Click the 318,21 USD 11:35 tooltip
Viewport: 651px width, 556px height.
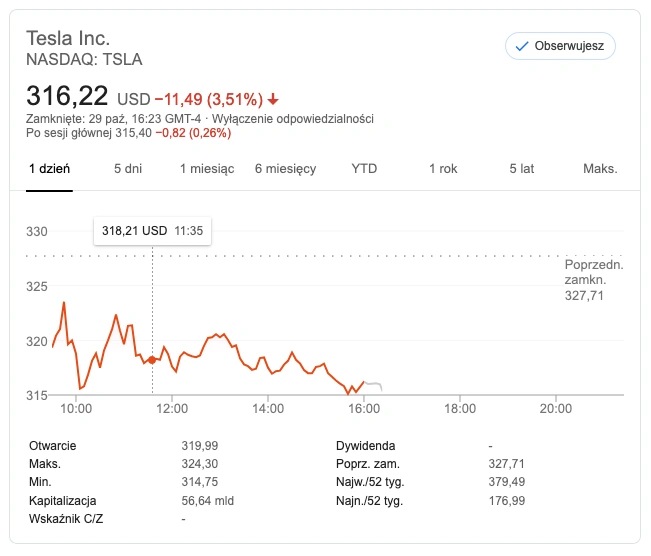[x=152, y=231]
